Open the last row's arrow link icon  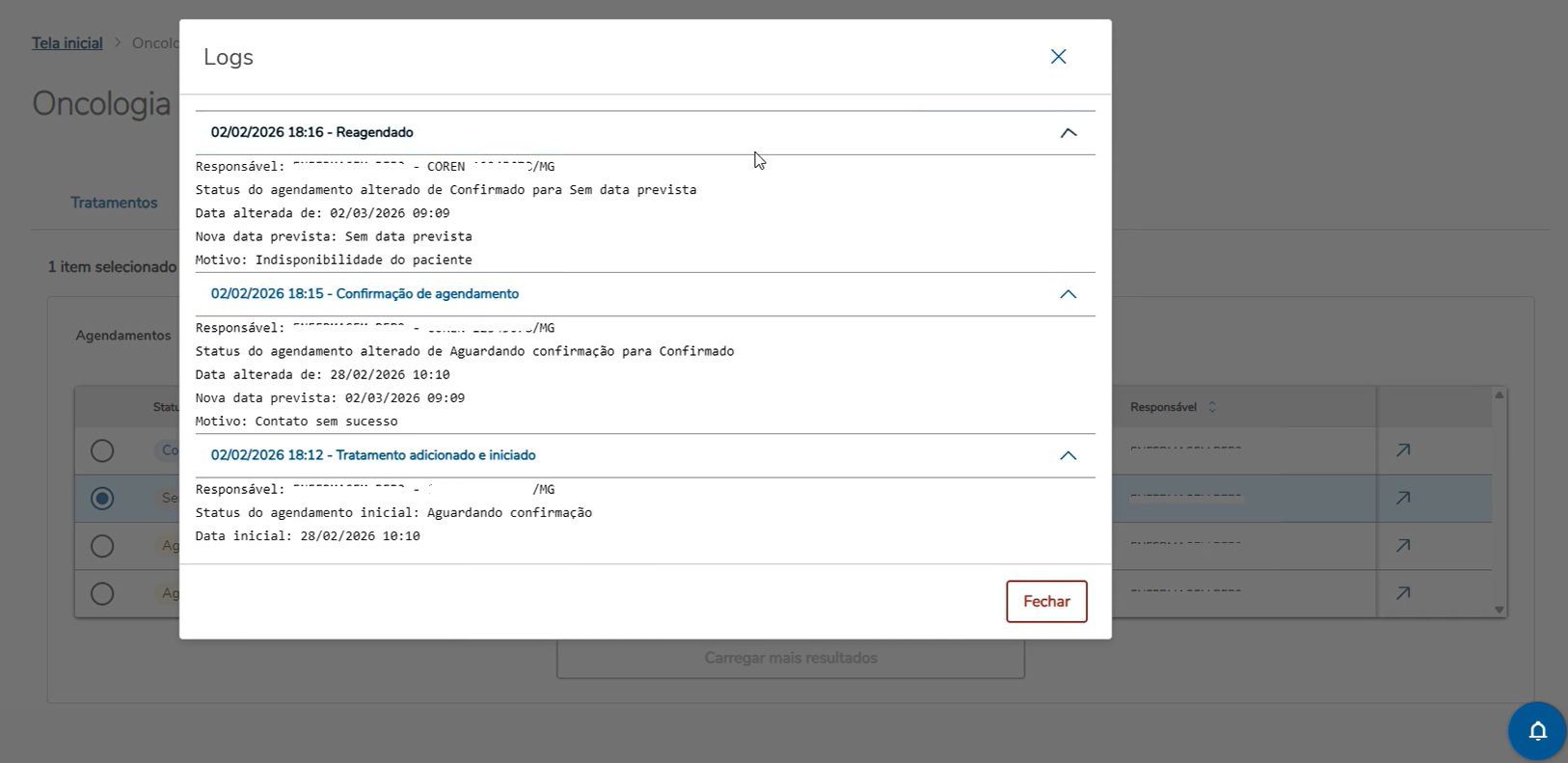pyautogui.click(x=1403, y=593)
